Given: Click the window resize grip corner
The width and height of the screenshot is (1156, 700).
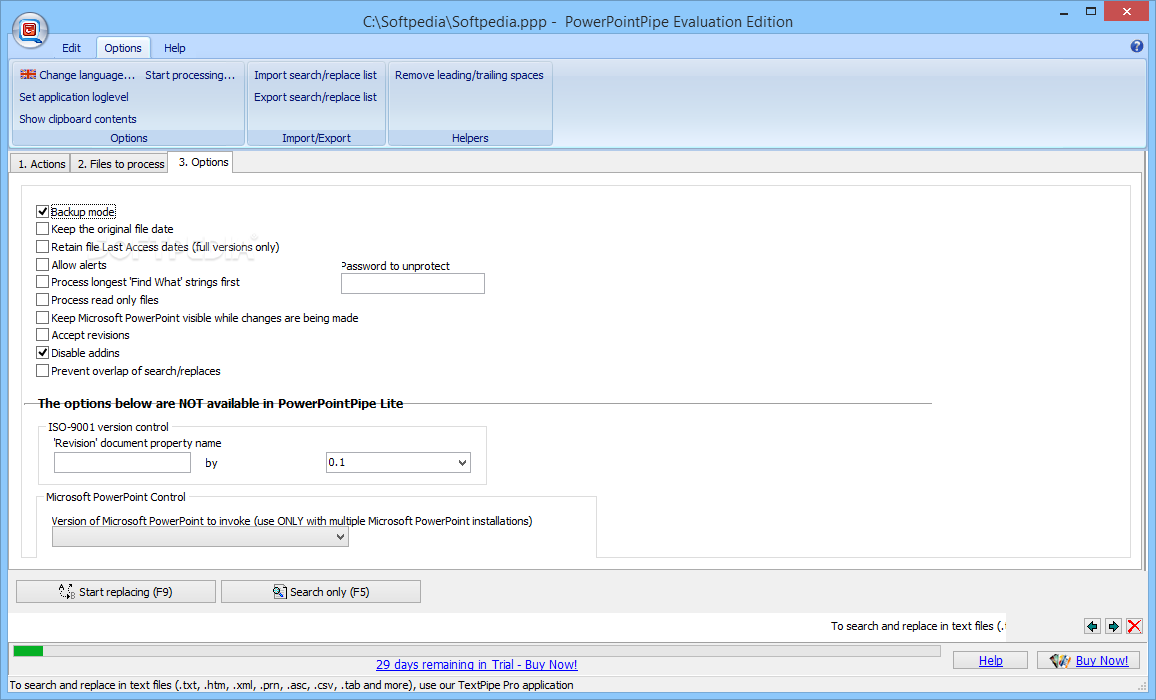Looking at the screenshot, I should [1141, 685].
